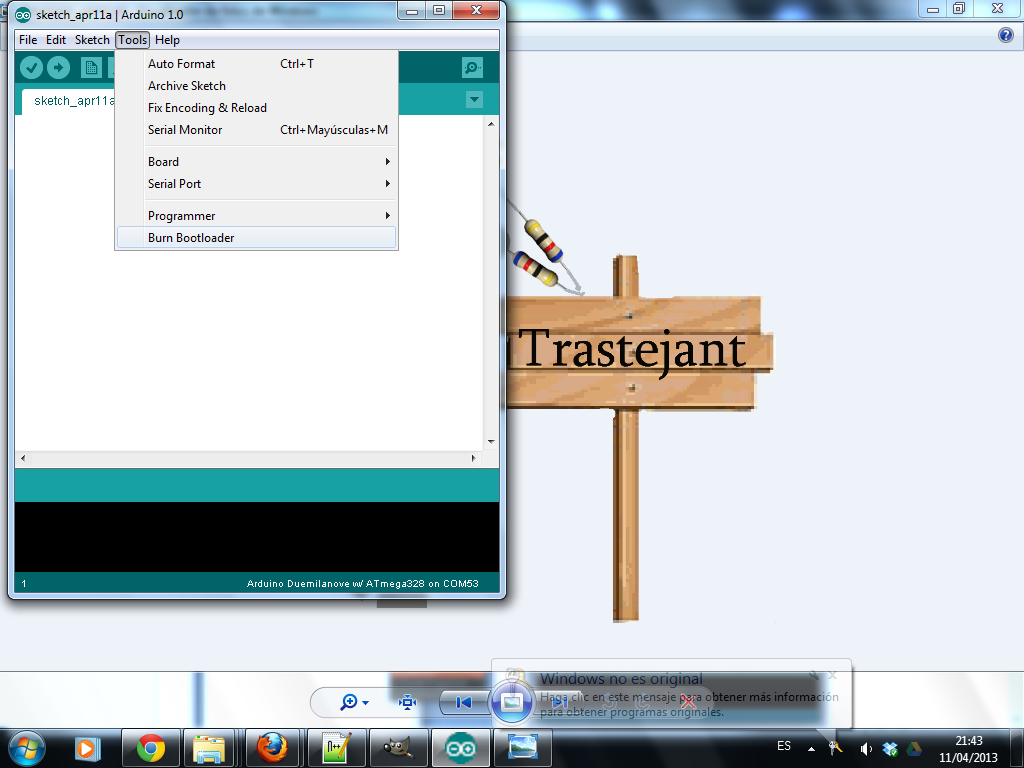Expand the Programmer submenu
Viewport: 1024px width, 768px height.
256,216
